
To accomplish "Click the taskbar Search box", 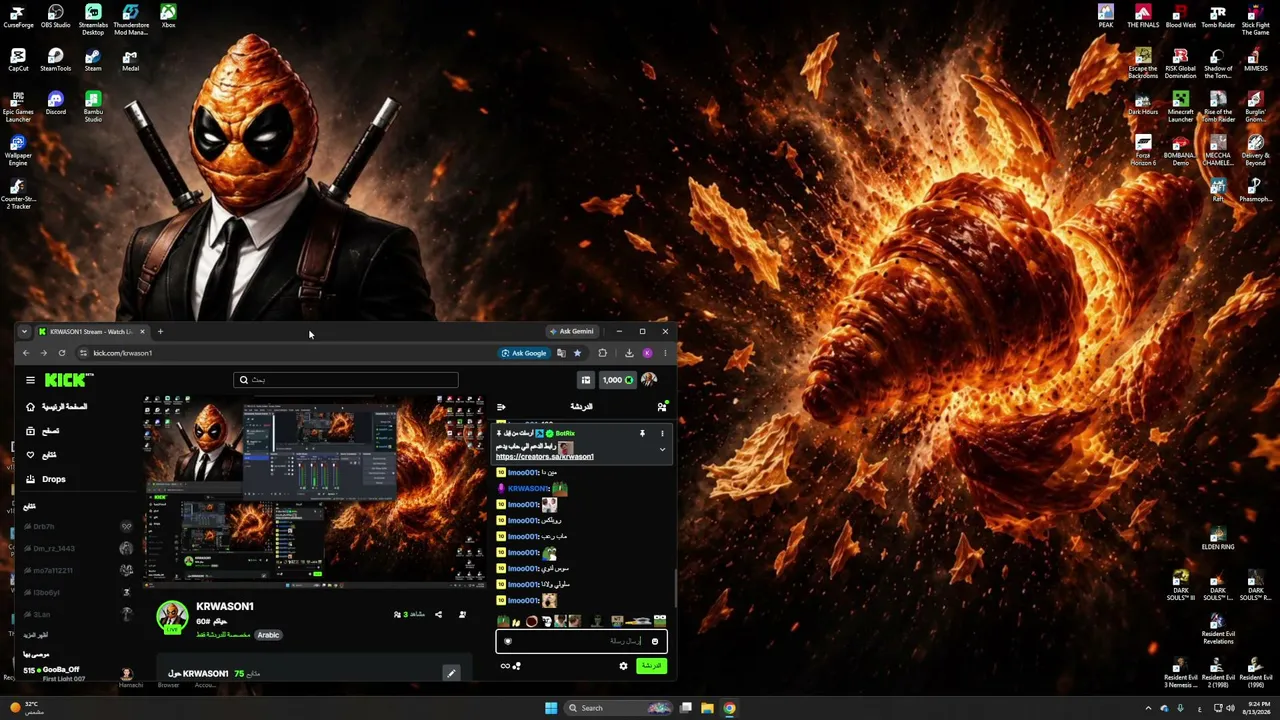I will point(618,708).
